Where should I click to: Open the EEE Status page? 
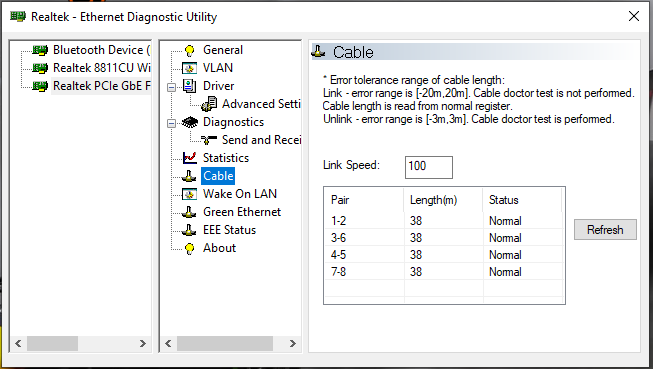pyautogui.click(x=229, y=230)
